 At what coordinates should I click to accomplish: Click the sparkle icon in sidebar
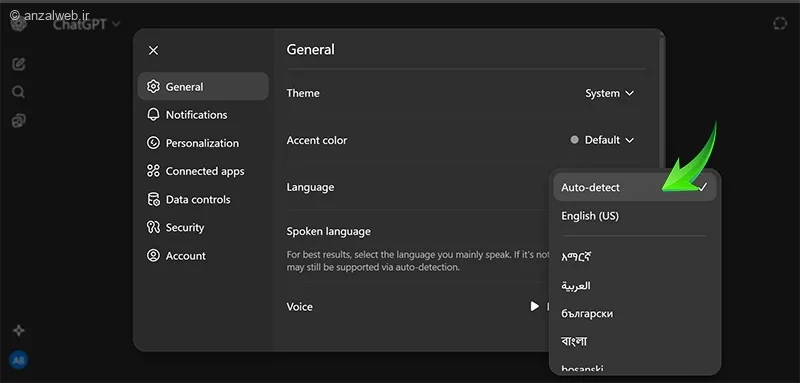pos(19,330)
